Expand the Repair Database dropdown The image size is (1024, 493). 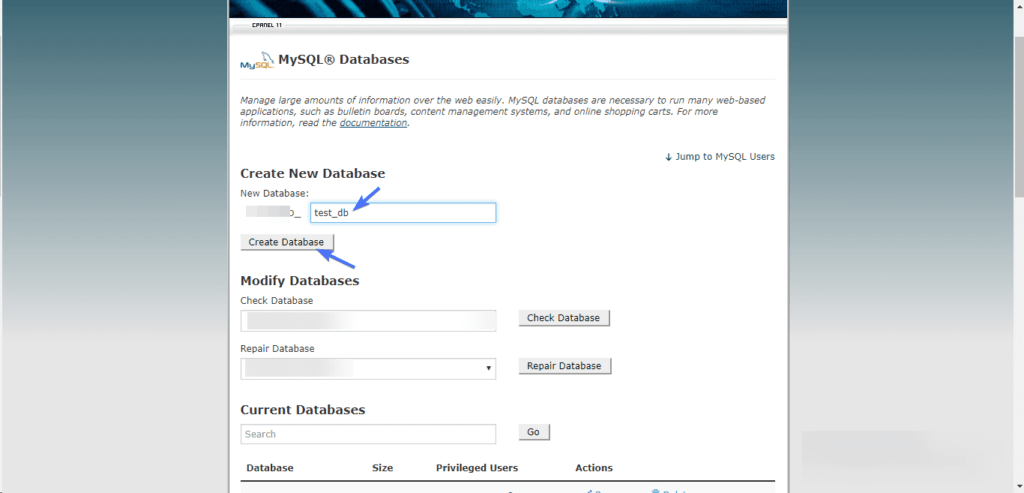(368, 368)
